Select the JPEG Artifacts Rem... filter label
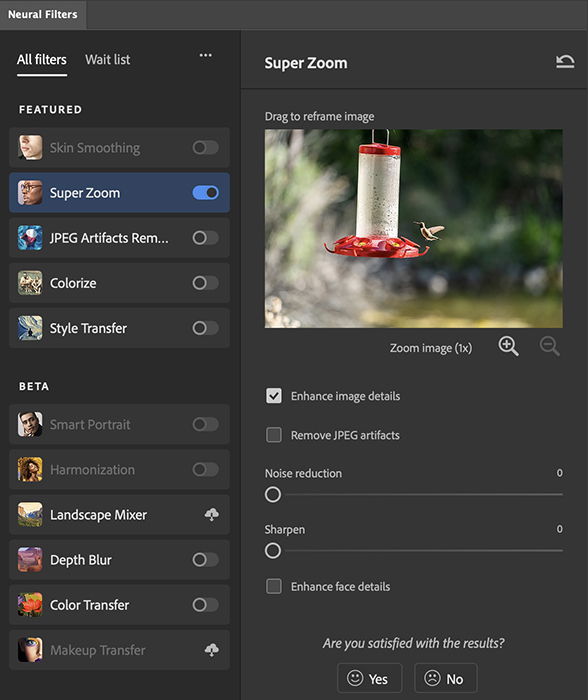 [x=109, y=238]
